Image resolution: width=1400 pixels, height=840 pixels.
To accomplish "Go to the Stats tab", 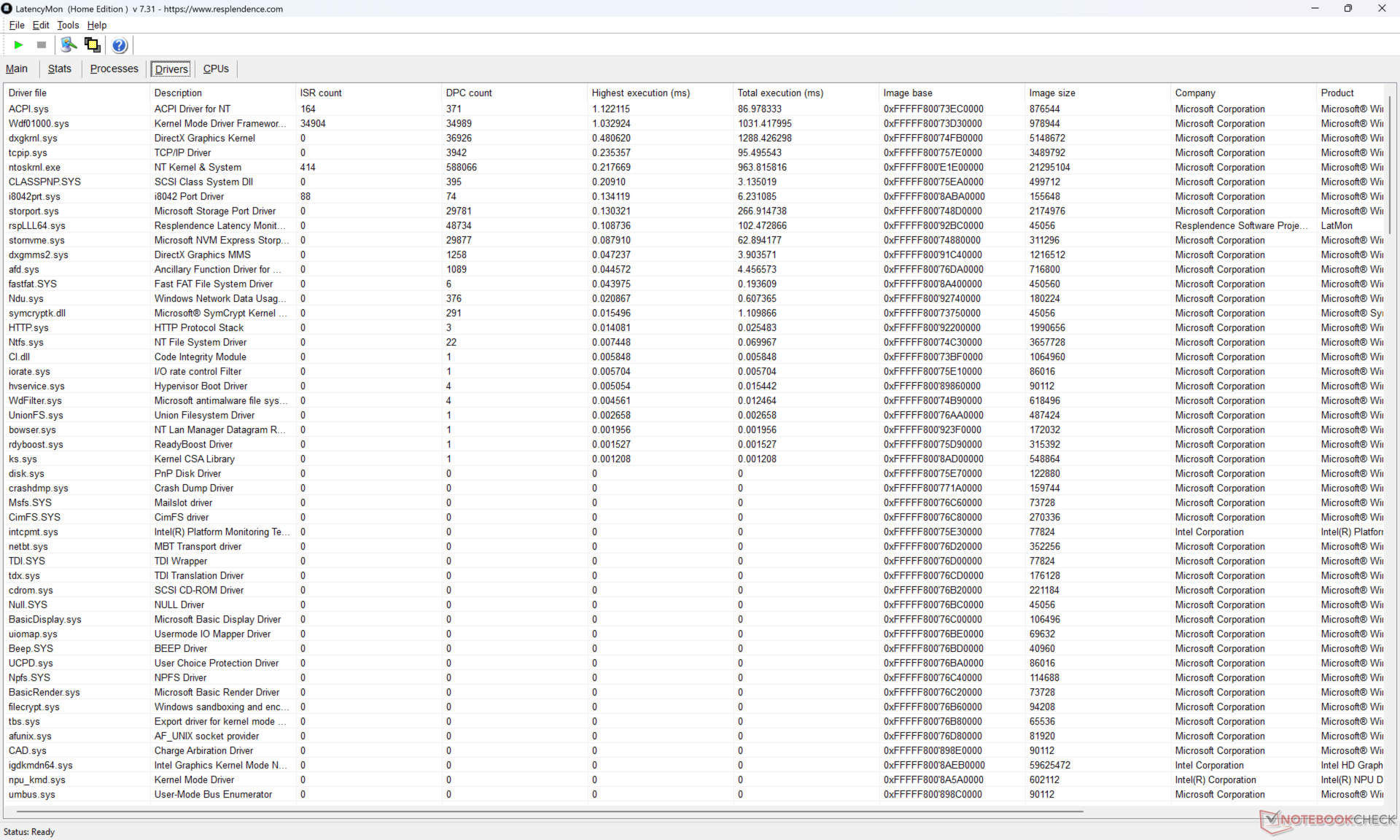I will pos(60,69).
